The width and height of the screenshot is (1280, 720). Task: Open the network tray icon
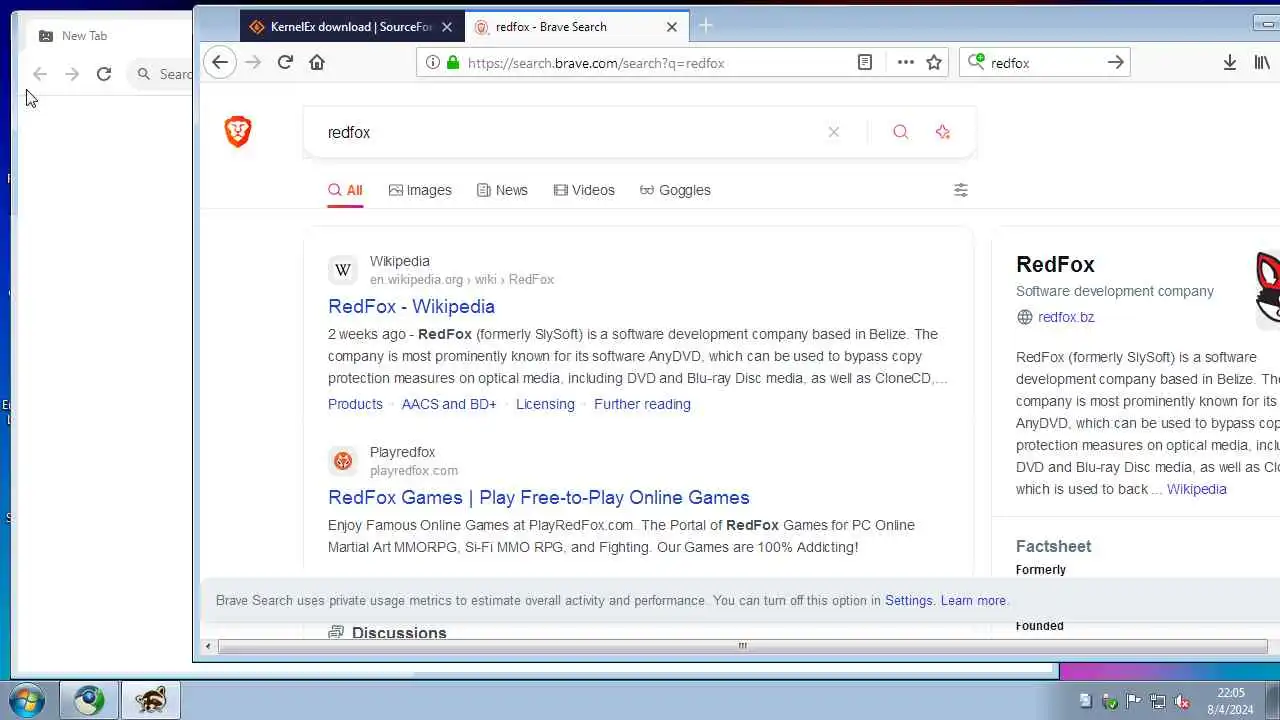(x=1157, y=701)
